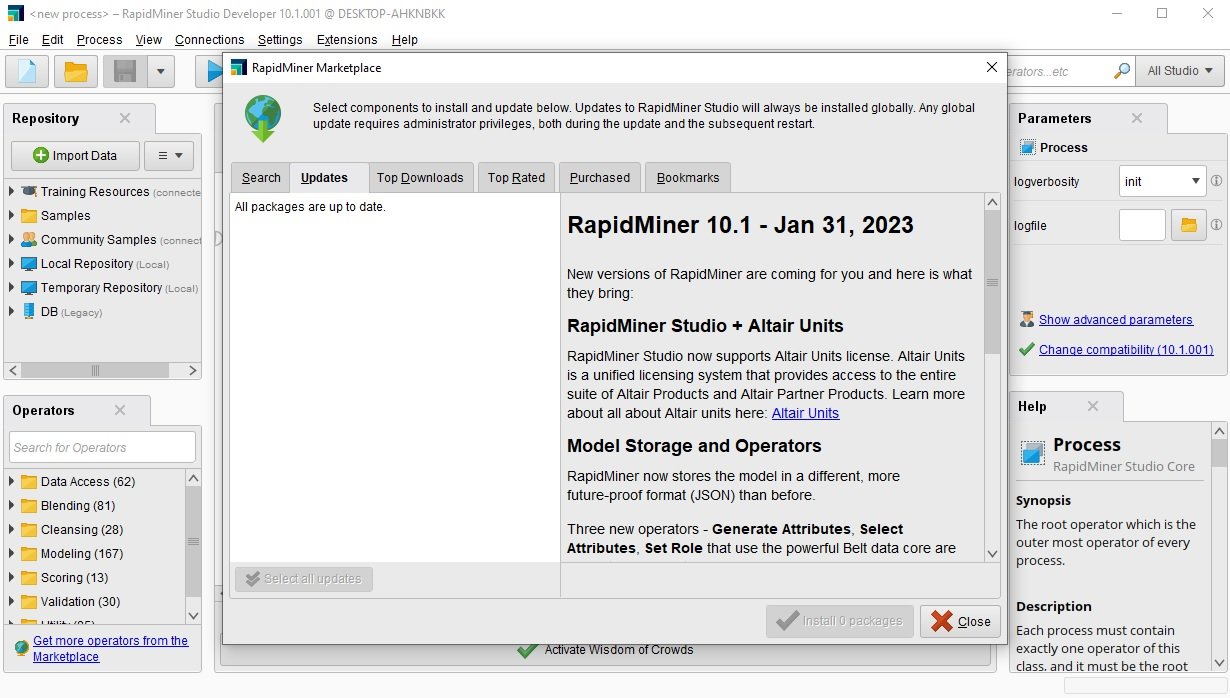
Task: Focus the Search for Operators field
Action: click(x=103, y=447)
